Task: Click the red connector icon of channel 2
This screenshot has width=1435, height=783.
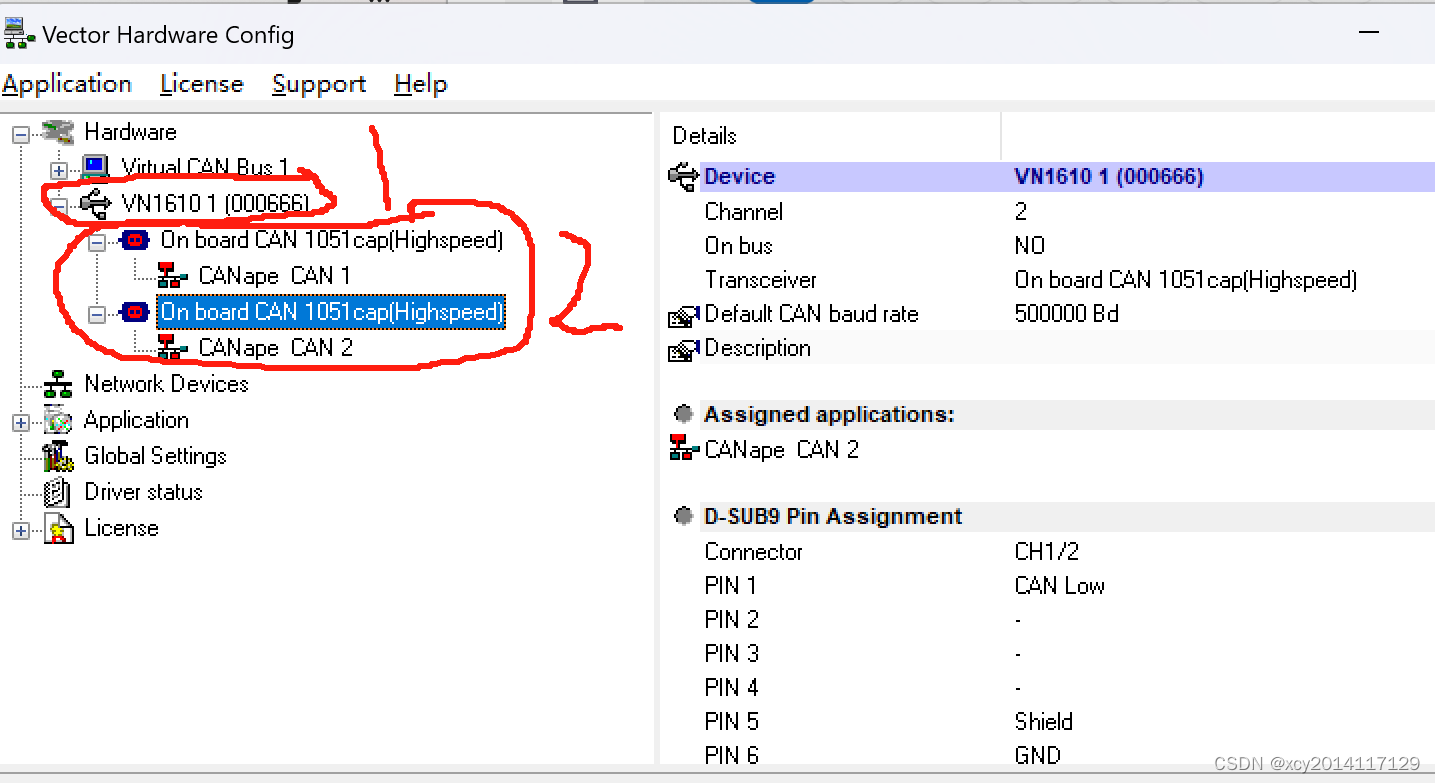Action: click(x=134, y=312)
